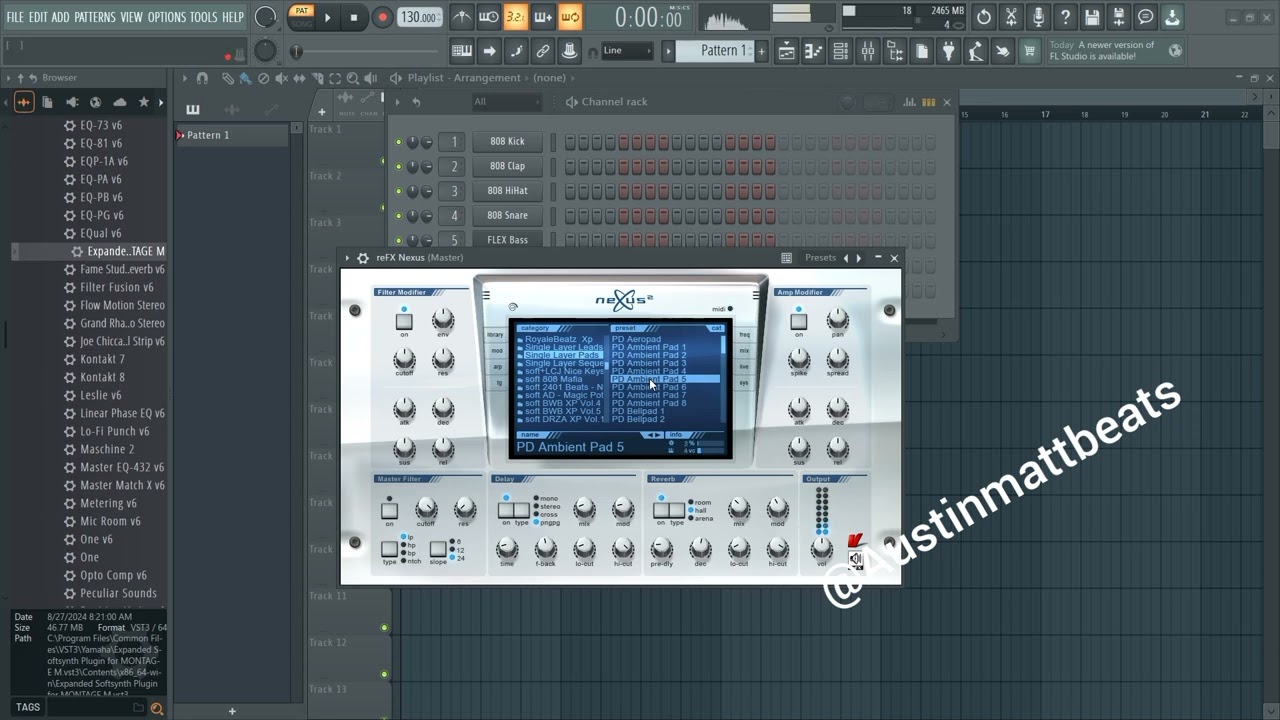This screenshot has width=1280, height=720.
Task: Click the Play button in transport bar
Action: pos(327,17)
